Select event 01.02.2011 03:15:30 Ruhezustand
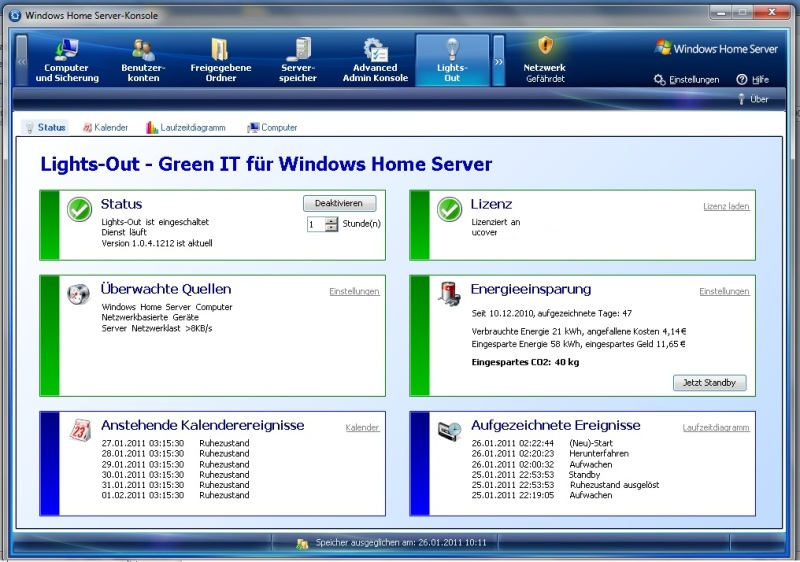This screenshot has height=562, width=800. 176,495
